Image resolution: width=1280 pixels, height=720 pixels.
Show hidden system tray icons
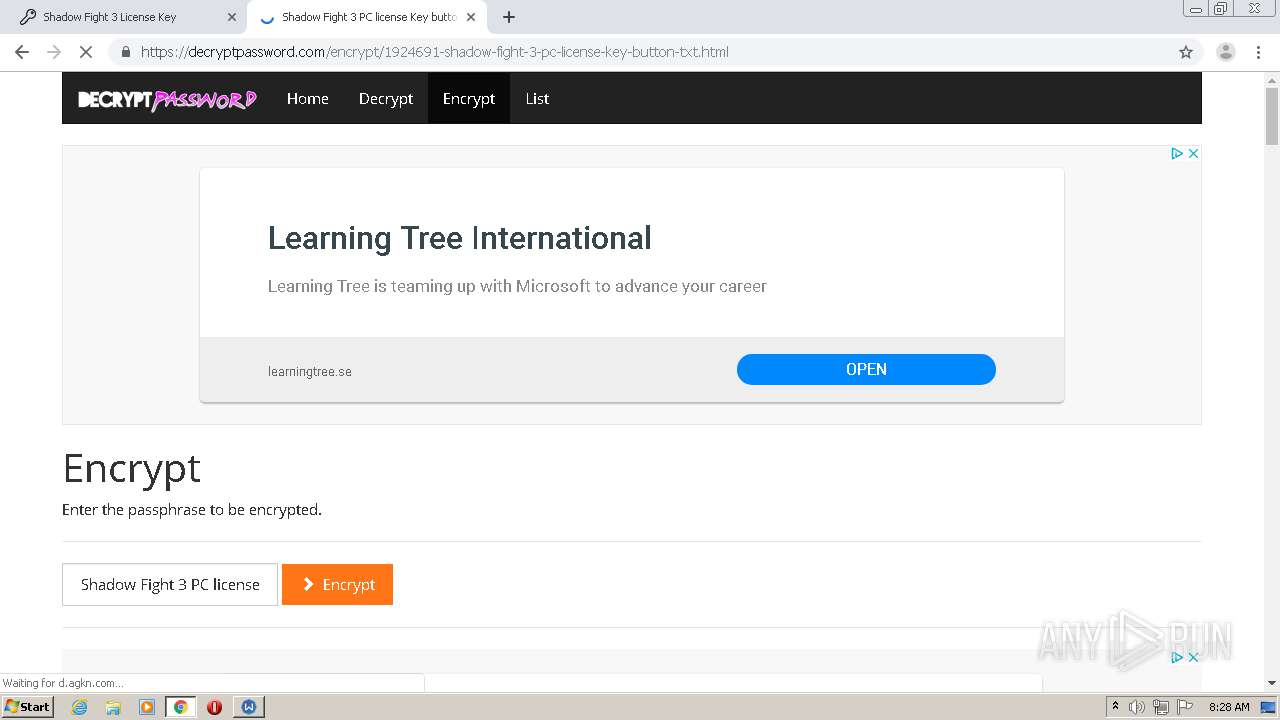(x=1115, y=706)
